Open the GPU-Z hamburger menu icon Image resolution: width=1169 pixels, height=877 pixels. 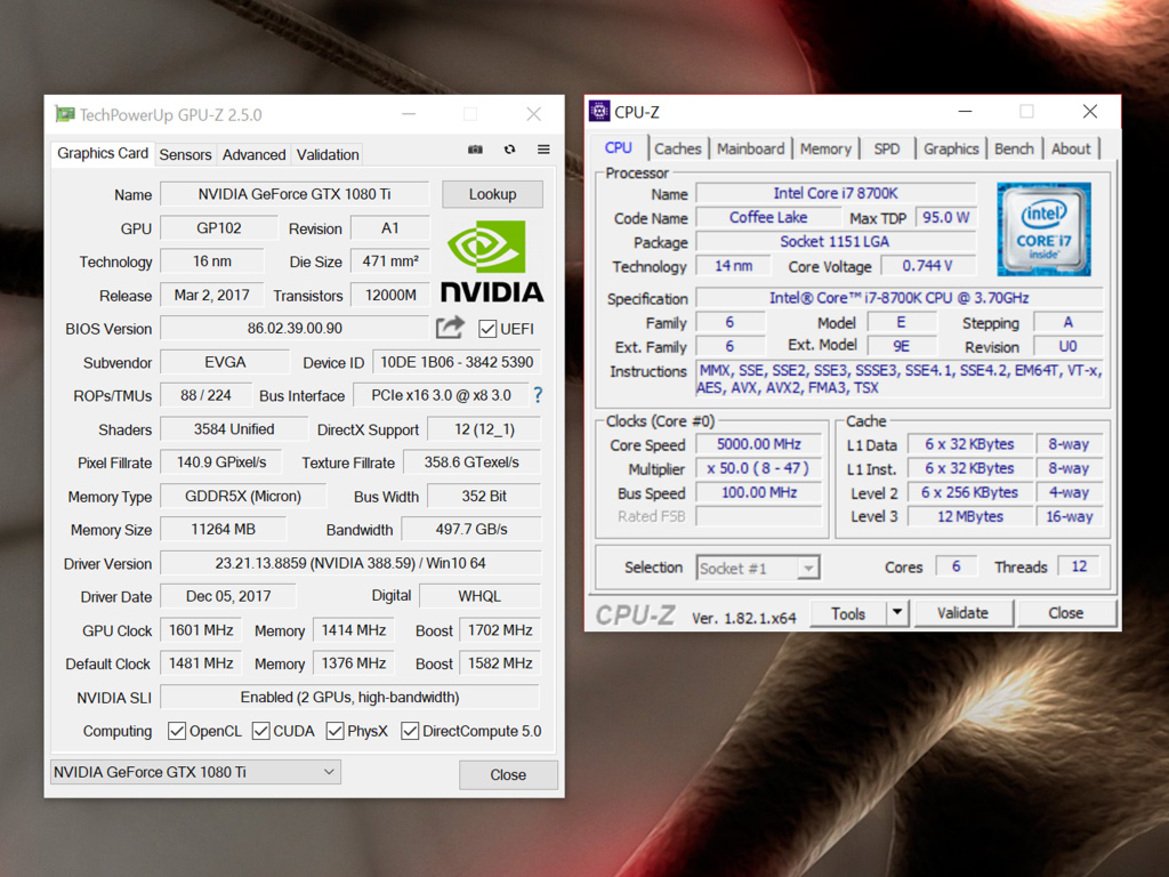pos(543,149)
